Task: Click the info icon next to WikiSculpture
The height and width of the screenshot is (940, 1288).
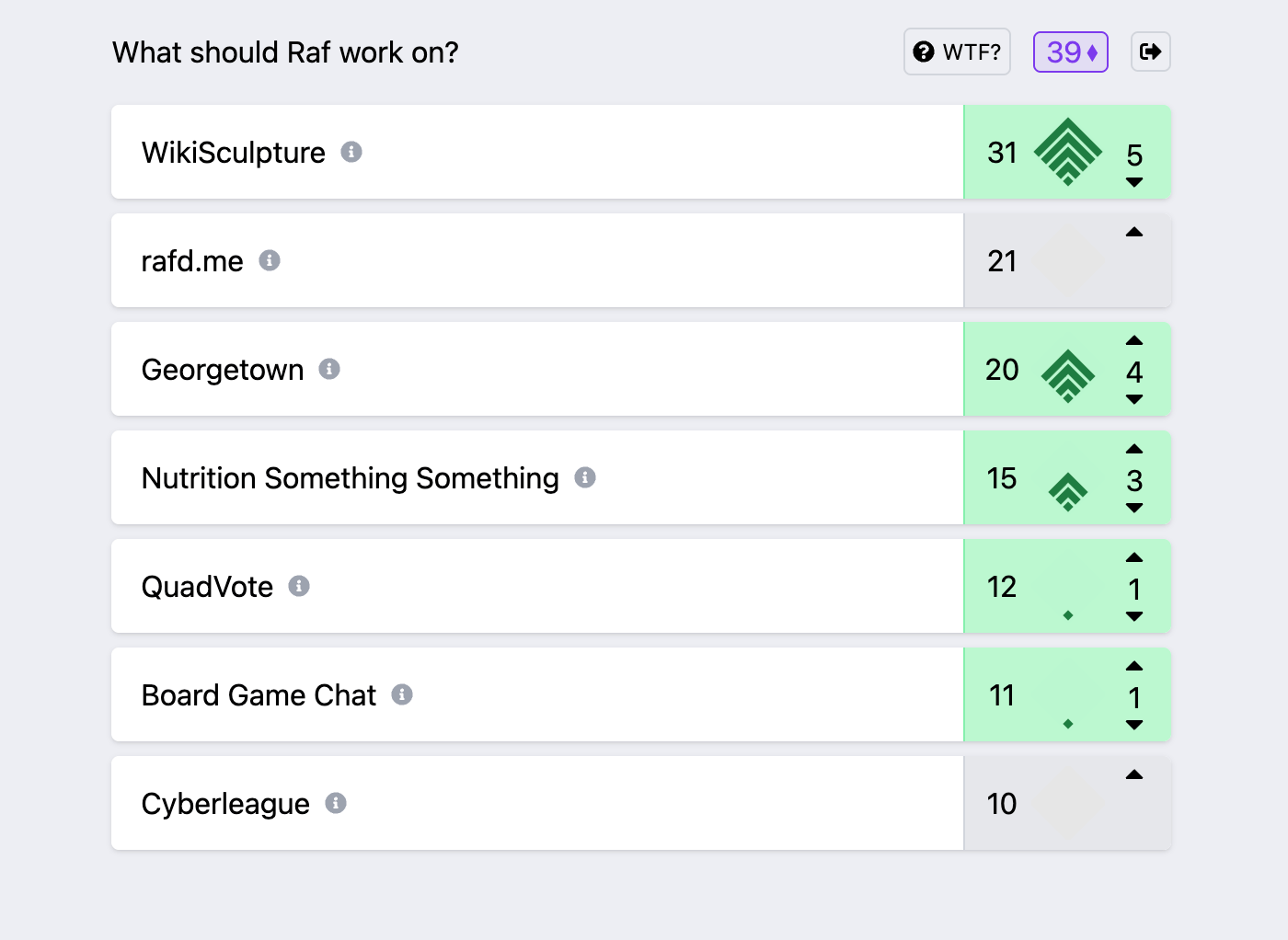Action: coord(351,152)
